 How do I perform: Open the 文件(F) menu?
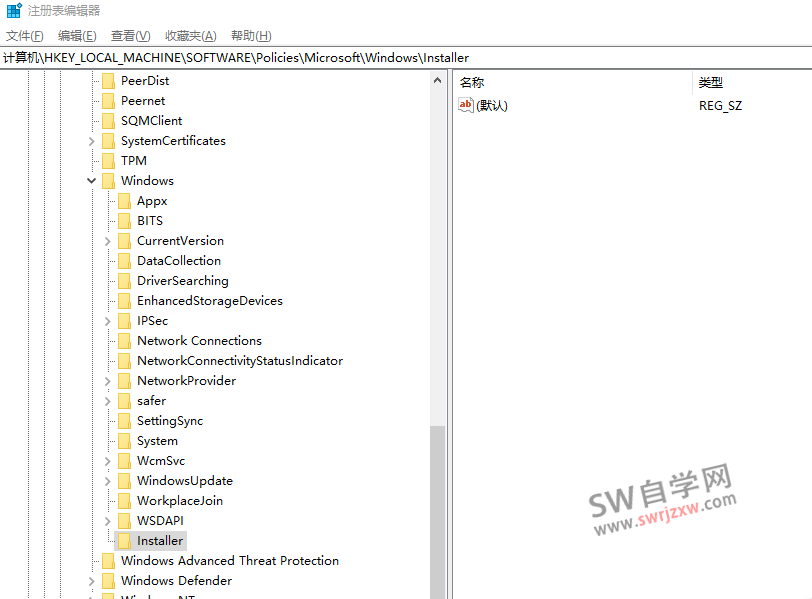pos(25,36)
